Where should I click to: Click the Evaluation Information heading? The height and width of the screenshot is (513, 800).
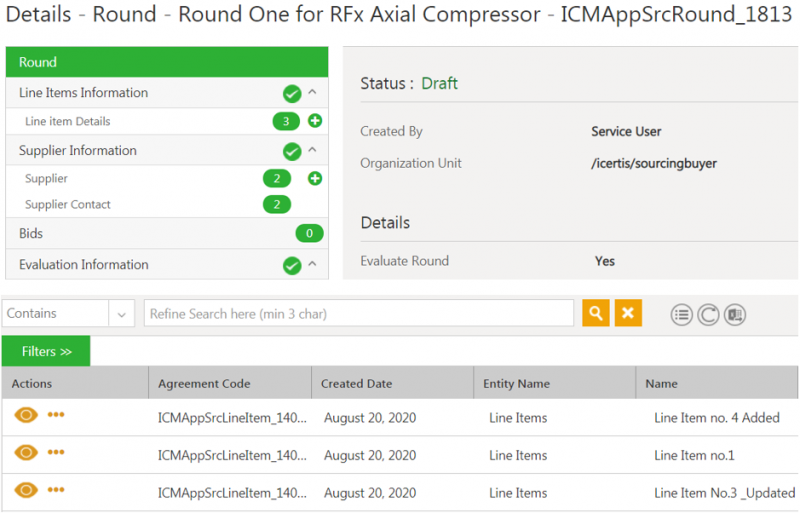point(84,265)
